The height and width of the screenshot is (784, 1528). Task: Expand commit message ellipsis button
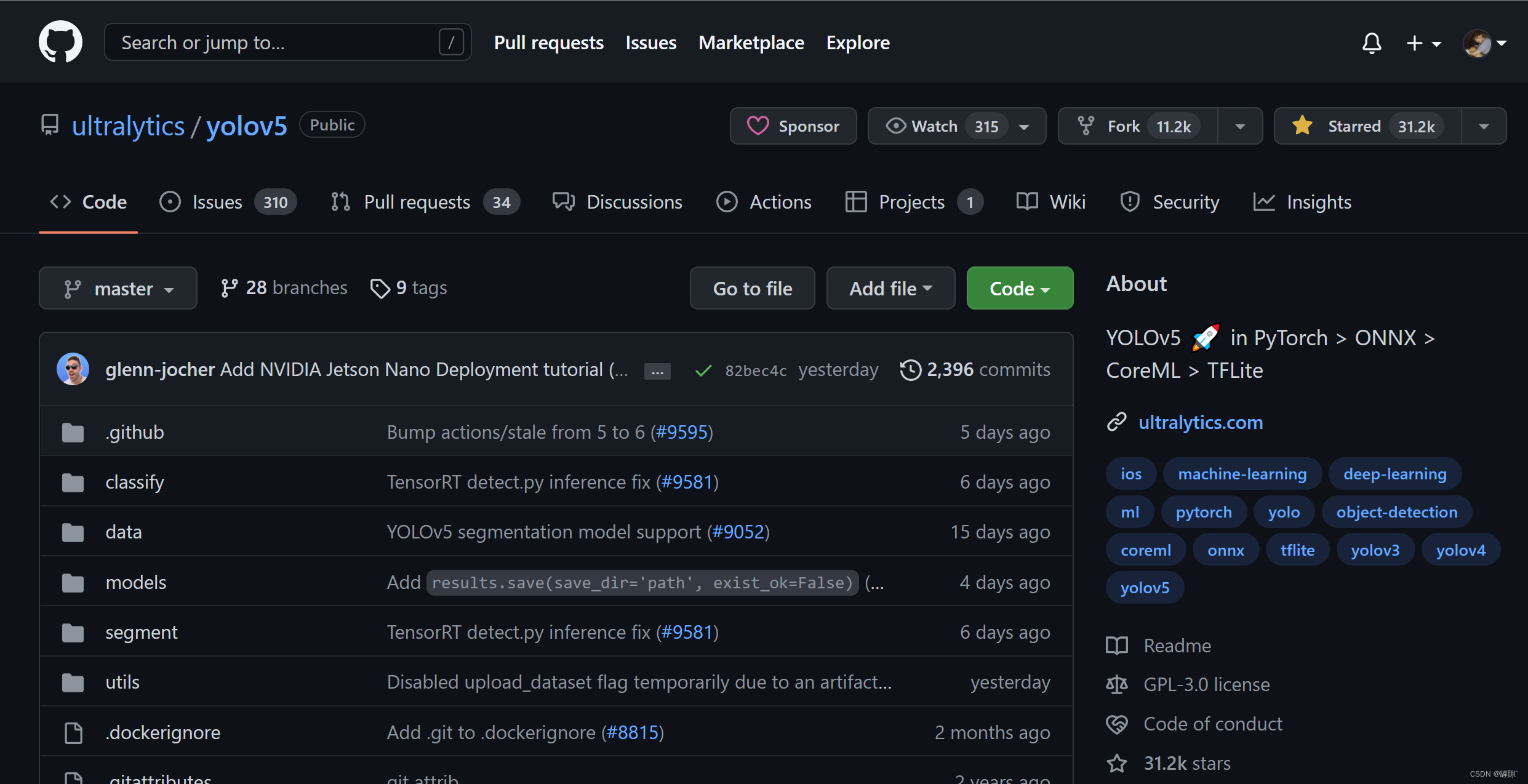click(x=657, y=372)
